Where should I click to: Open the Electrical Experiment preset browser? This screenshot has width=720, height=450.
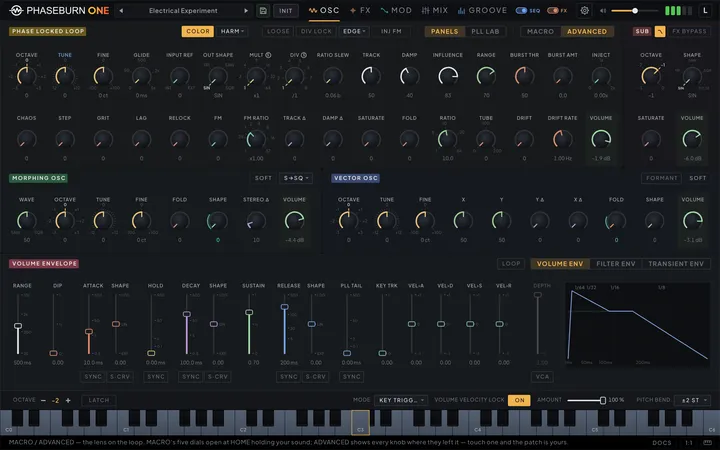click(x=183, y=11)
